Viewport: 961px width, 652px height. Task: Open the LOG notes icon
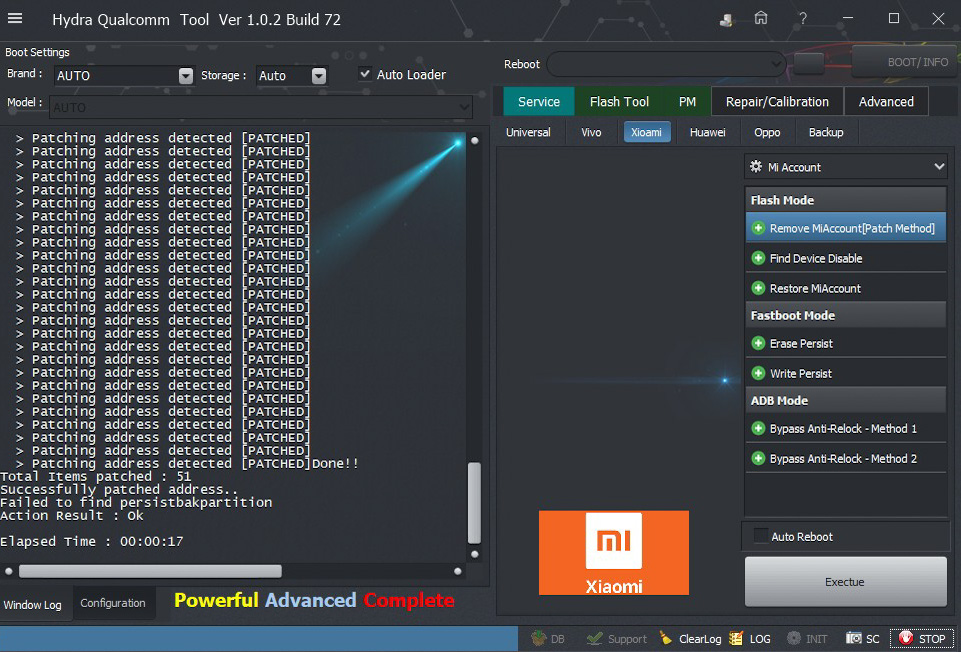(750, 639)
